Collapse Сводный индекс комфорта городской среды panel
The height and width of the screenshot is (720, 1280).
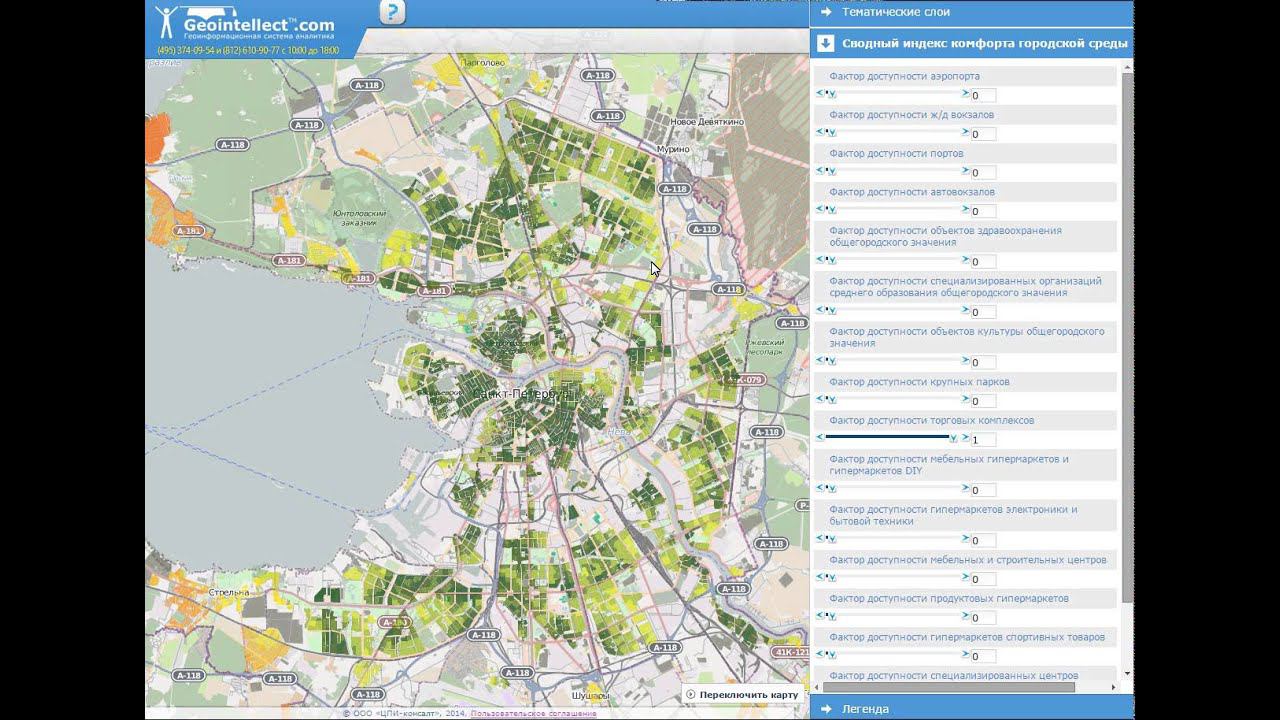click(x=971, y=43)
